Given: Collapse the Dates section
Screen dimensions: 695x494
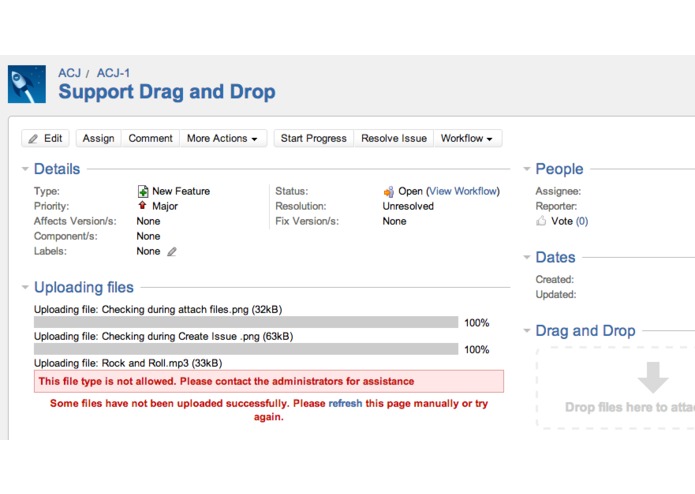Looking at the screenshot, I should [x=527, y=257].
